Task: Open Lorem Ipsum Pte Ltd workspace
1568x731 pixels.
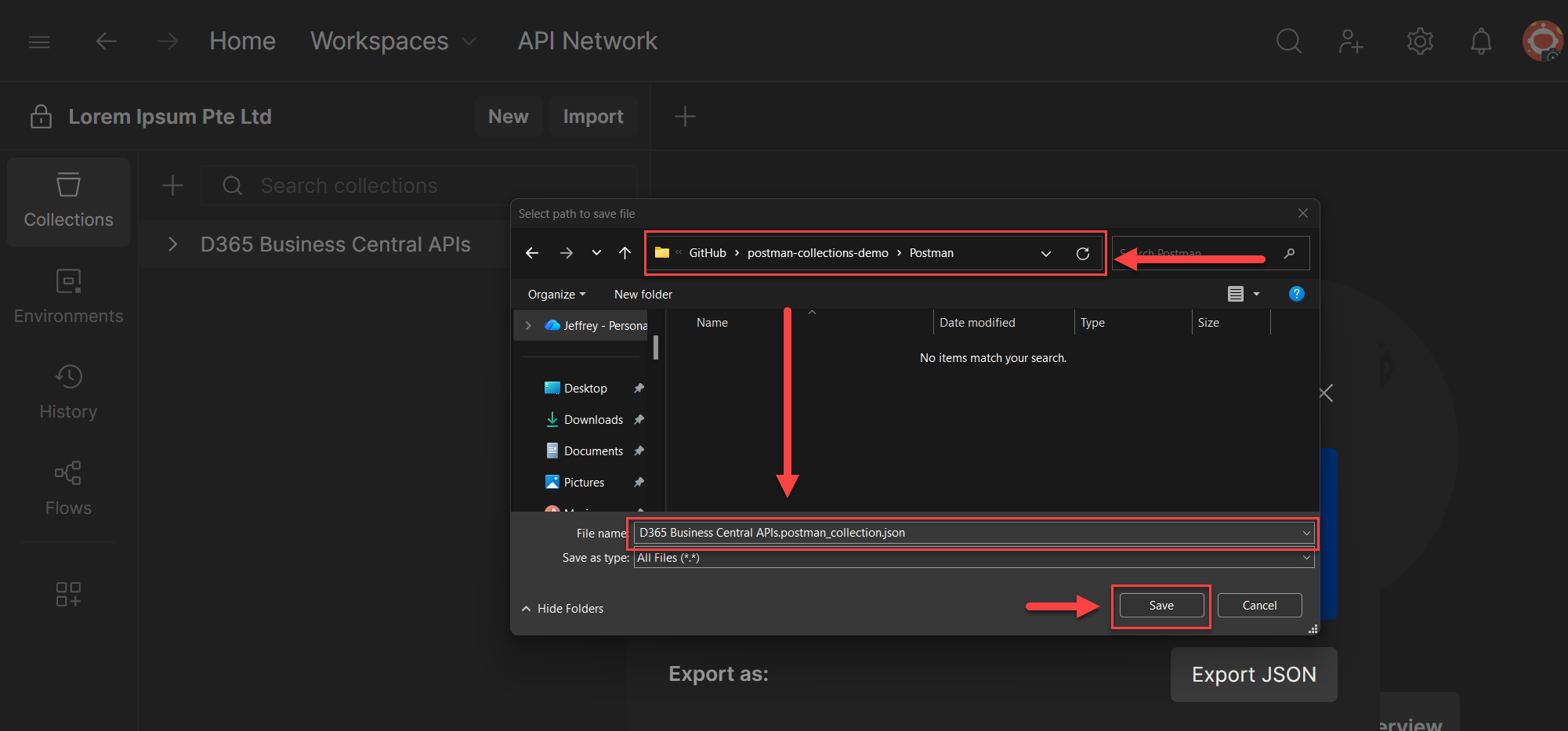Action: pyautogui.click(x=170, y=117)
